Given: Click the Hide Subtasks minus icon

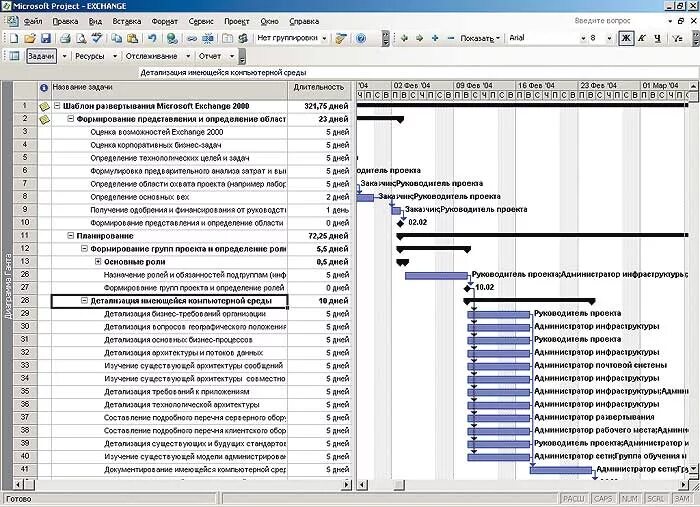Looking at the screenshot, I should [450, 38].
